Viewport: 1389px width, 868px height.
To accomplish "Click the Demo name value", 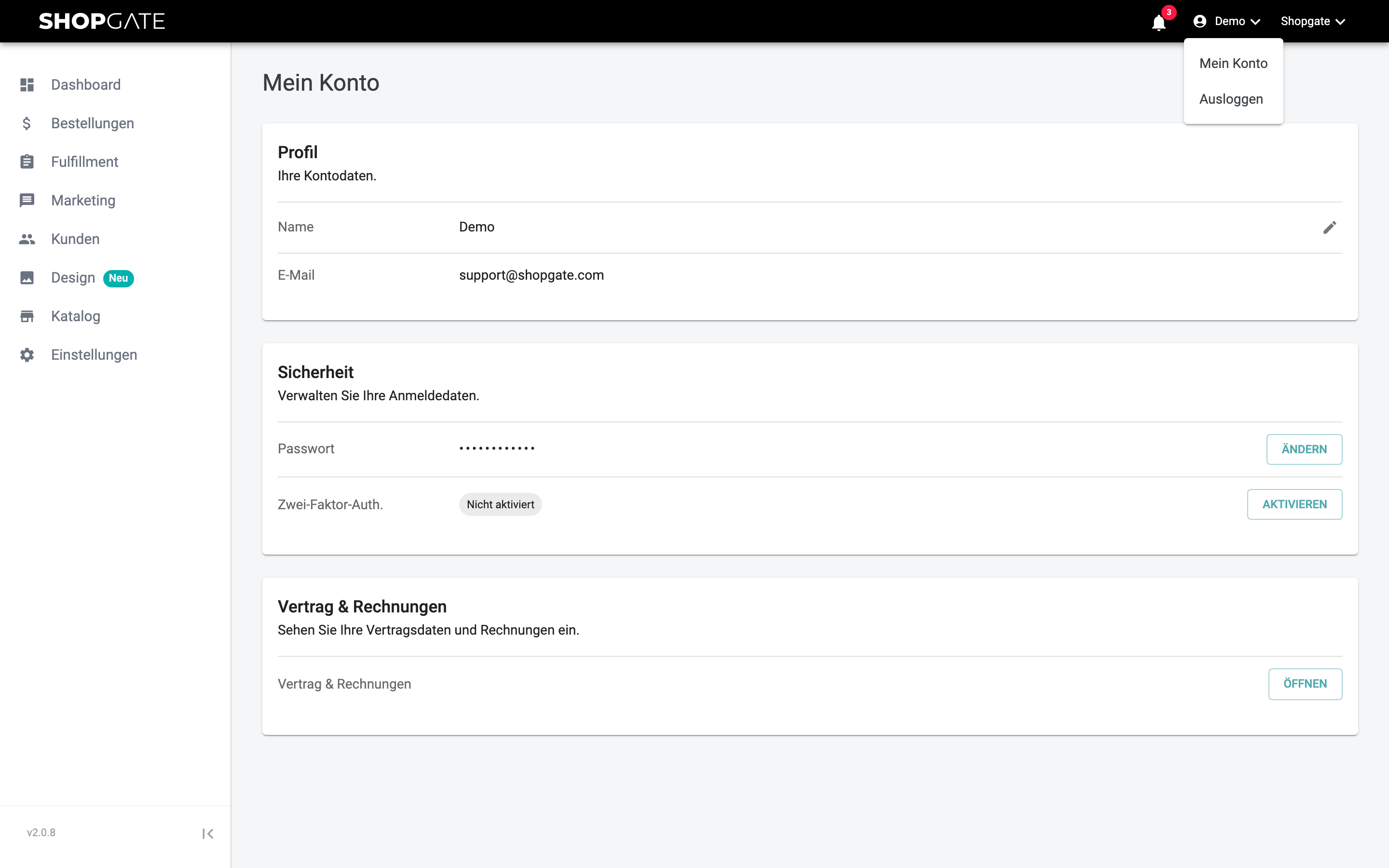I will click(x=477, y=227).
